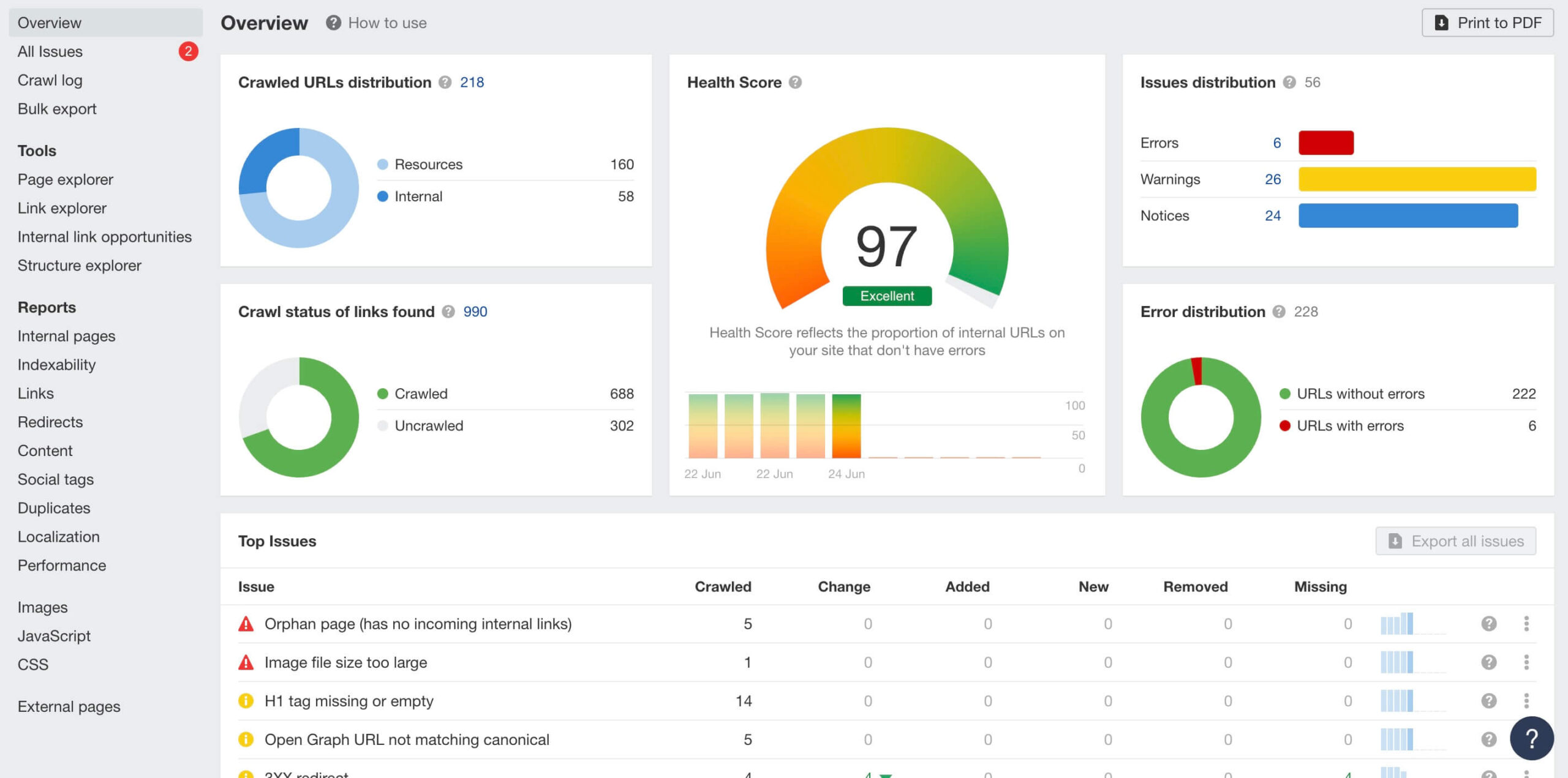The width and height of the screenshot is (1568, 778).
Task: Click H1 tag missing or empty issue name
Action: (349, 701)
